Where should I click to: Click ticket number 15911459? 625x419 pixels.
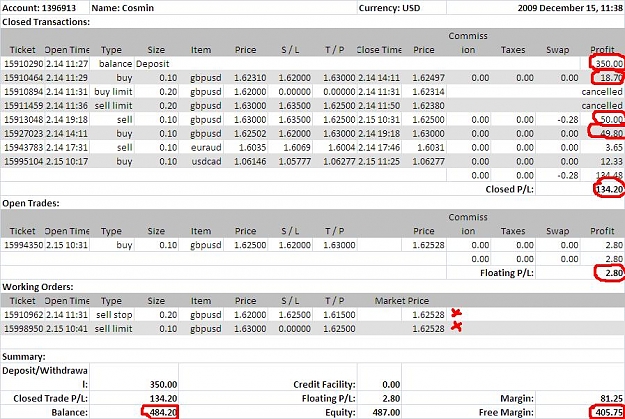pos(24,106)
